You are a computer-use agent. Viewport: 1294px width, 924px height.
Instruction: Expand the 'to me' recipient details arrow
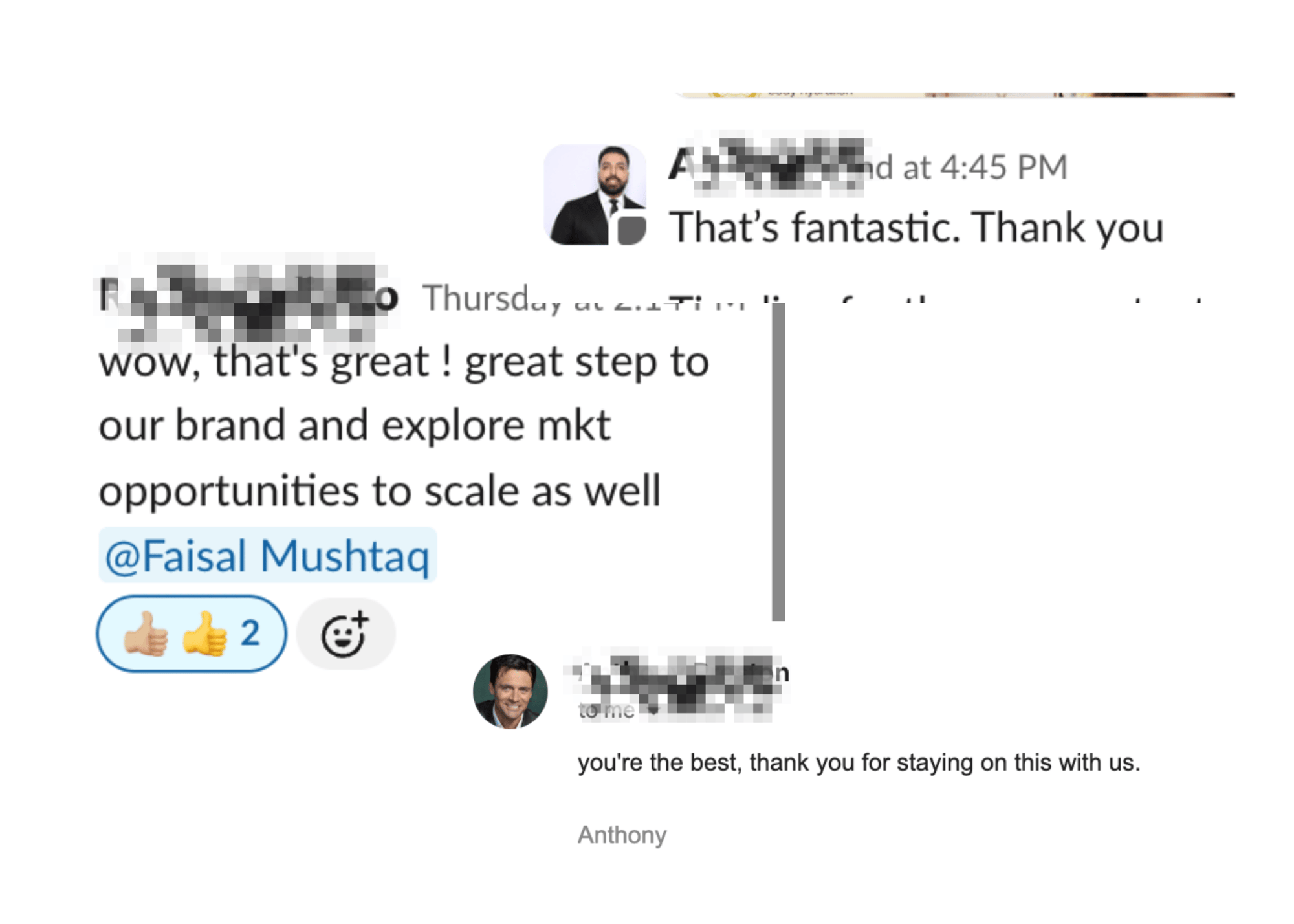pos(653,711)
